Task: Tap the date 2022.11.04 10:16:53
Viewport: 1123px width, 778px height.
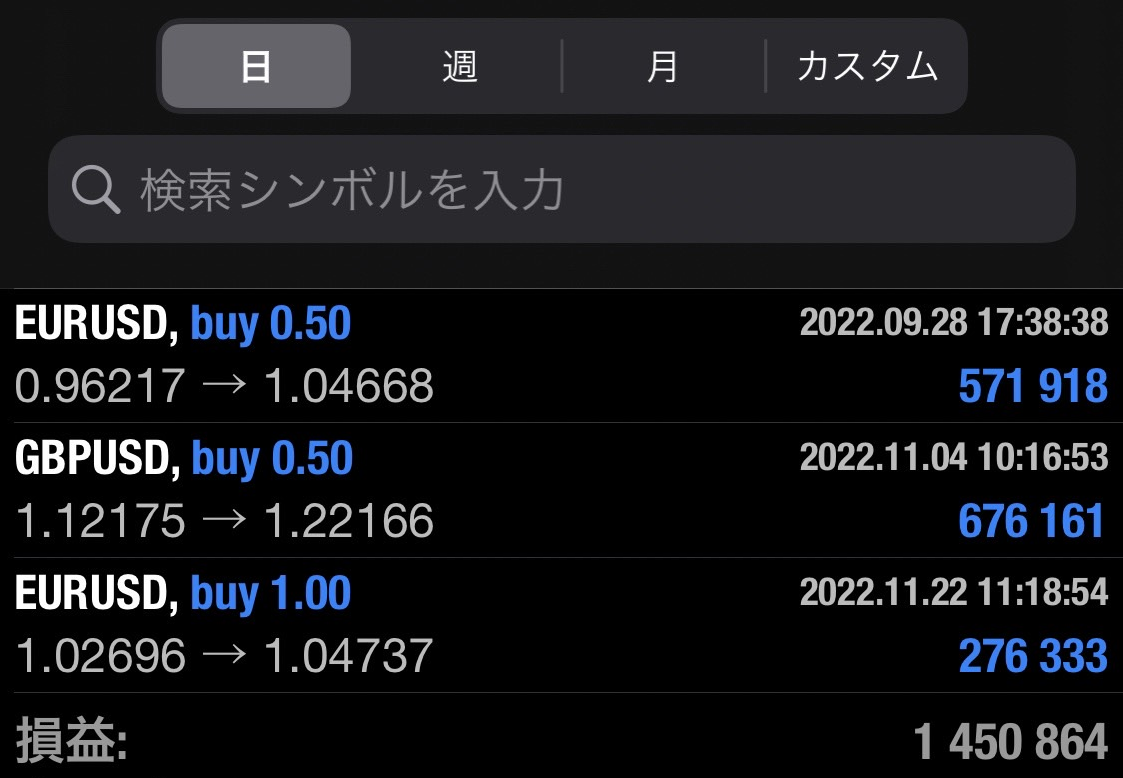Action: coord(954,457)
